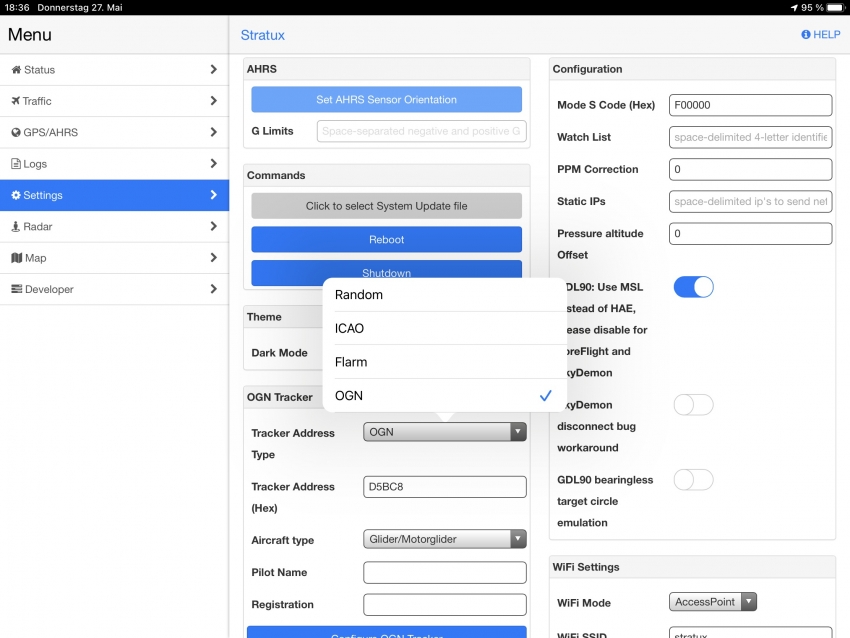This screenshot has width=850, height=638.
Task: Disable GDL90 Use MSL toggle
Action: click(x=693, y=287)
